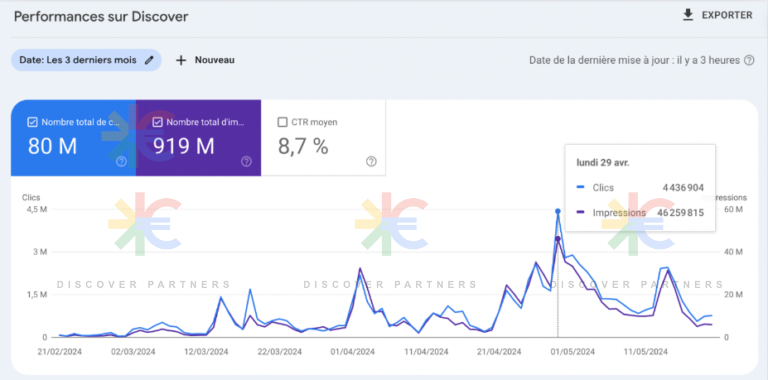Click the last update date text
The width and height of the screenshot is (768, 380).
[634, 61]
